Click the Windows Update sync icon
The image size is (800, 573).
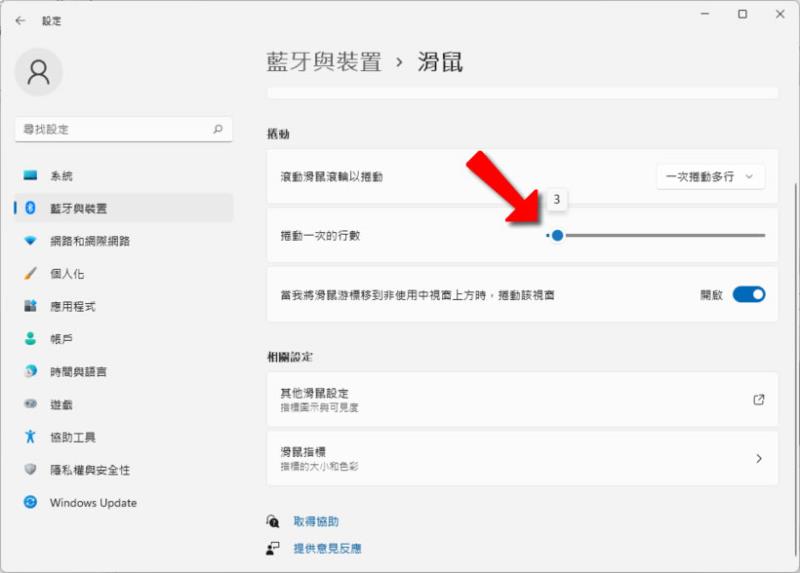[30, 502]
